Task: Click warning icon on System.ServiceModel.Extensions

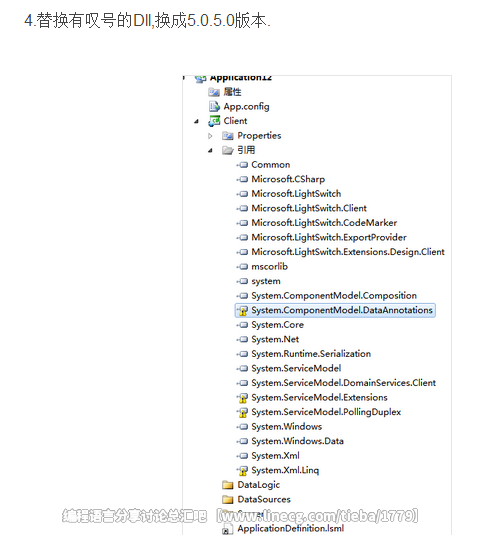Action: coord(243,398)
